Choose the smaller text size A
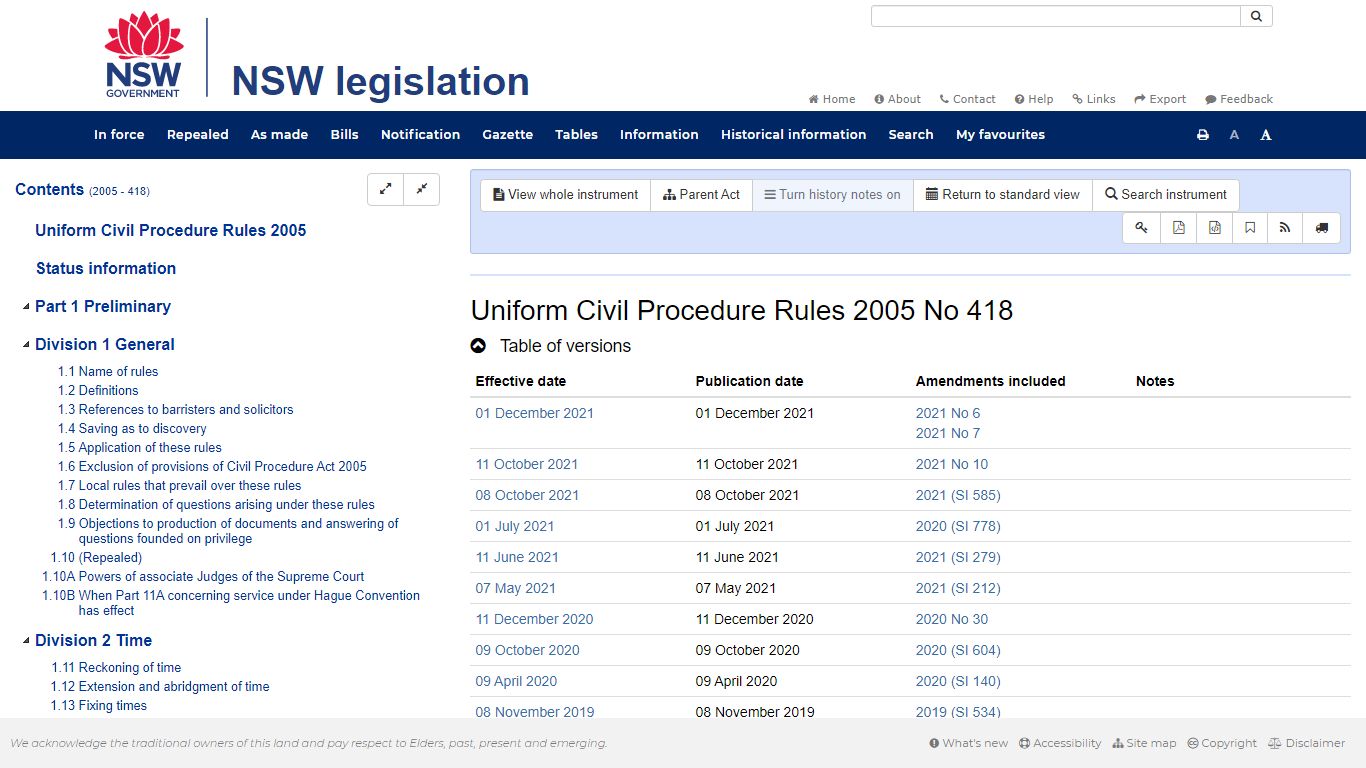 (1234, 135)
